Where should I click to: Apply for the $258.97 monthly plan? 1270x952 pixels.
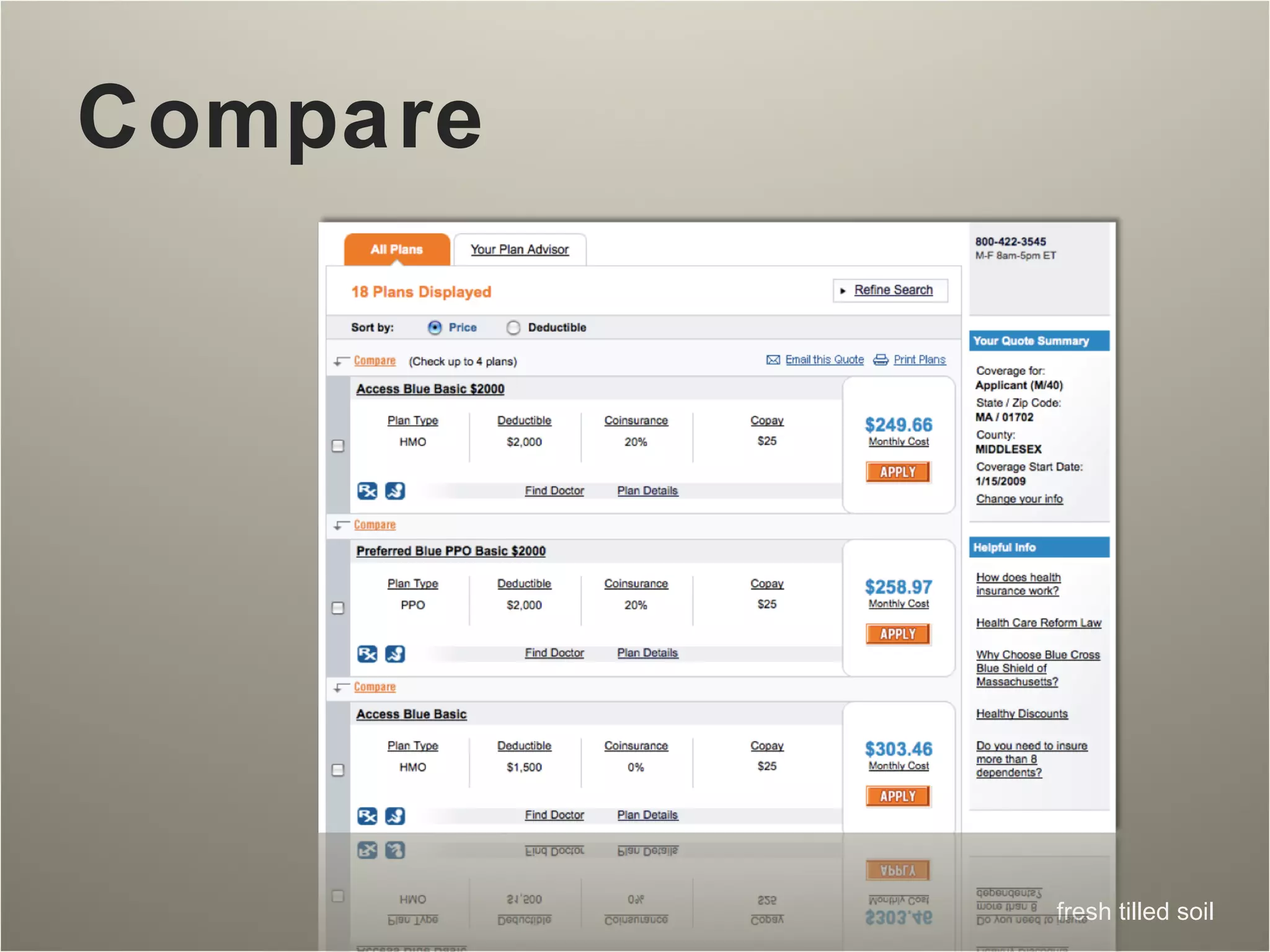pos(898,634)
